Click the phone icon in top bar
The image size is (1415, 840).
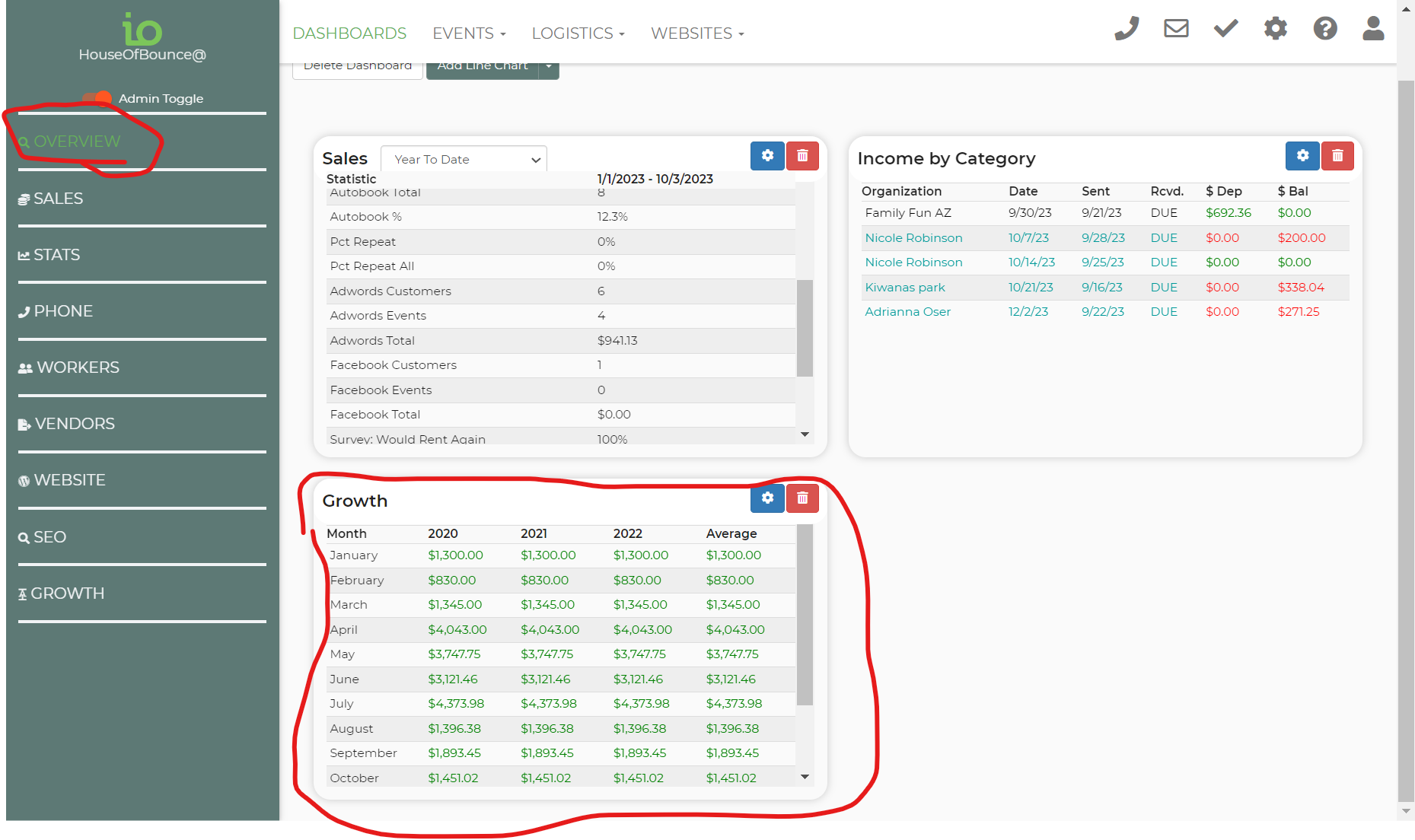pos(1127,29)
